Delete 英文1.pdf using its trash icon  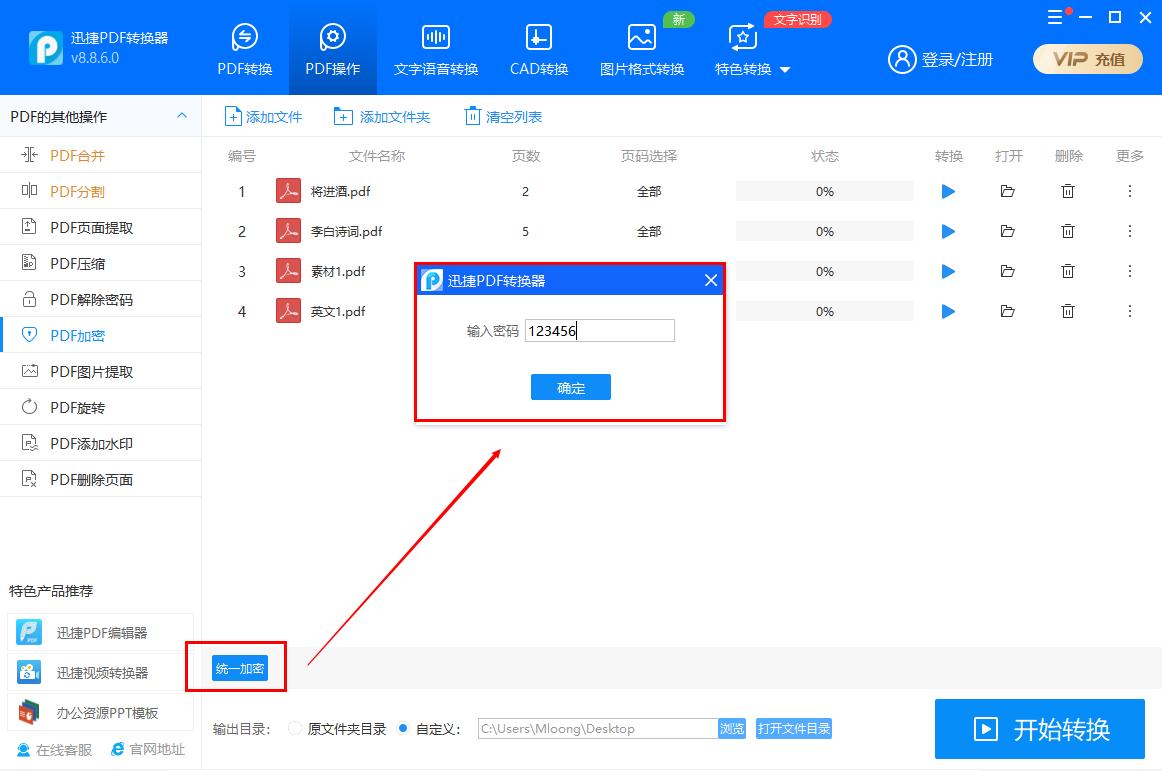pos(1068,311)
